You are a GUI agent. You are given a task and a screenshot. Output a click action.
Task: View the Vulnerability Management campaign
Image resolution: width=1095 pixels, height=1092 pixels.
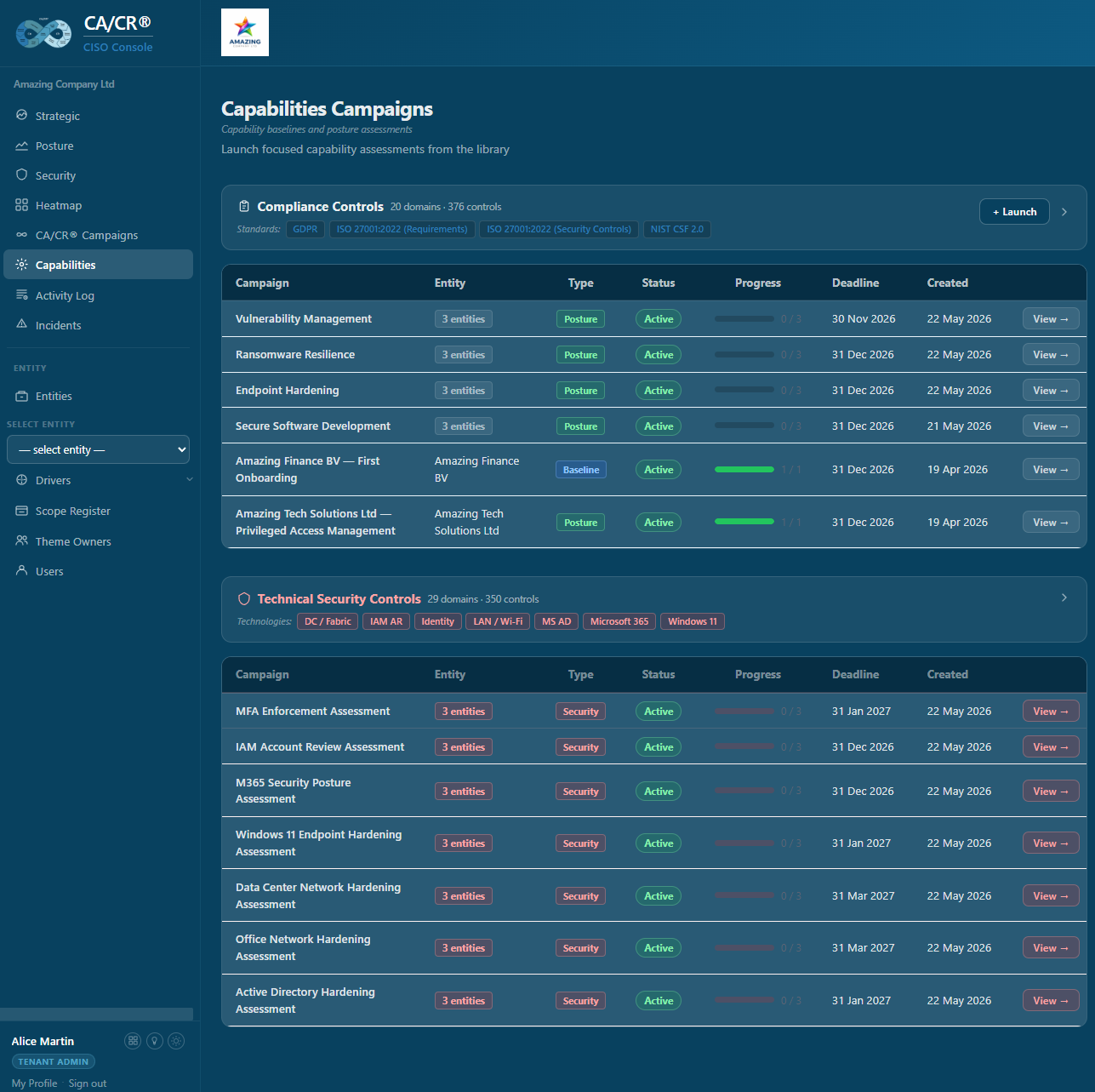[1051, 318]
